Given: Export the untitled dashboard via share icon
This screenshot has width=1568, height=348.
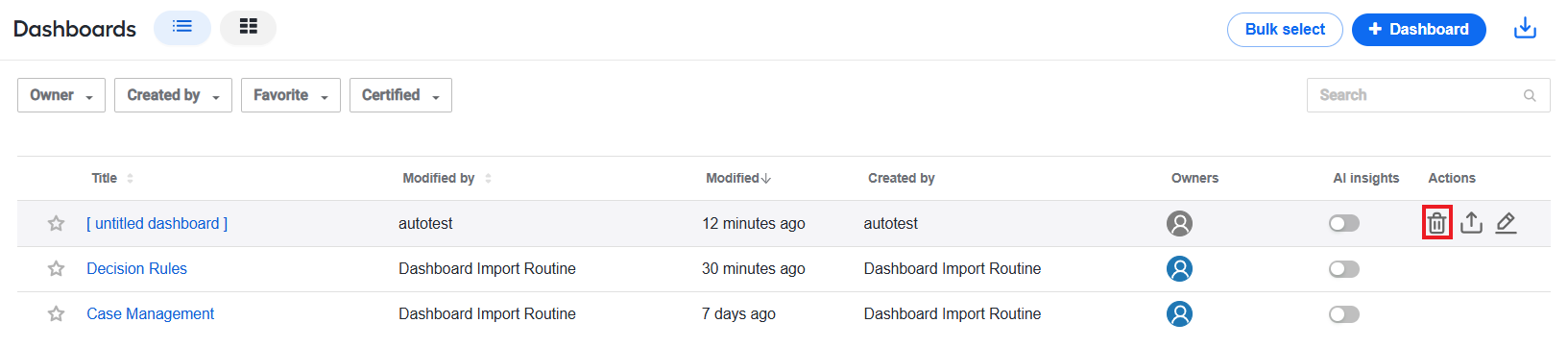Looking at the screenshot, I should pos(1471,223).
